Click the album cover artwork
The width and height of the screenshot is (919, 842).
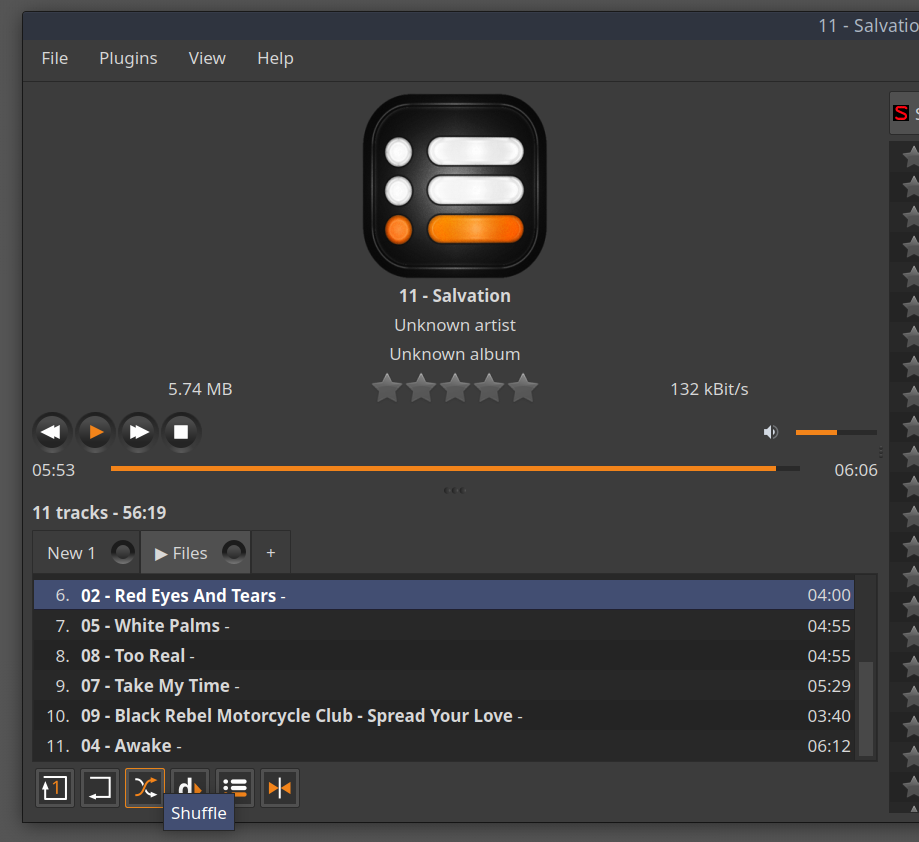455,186
